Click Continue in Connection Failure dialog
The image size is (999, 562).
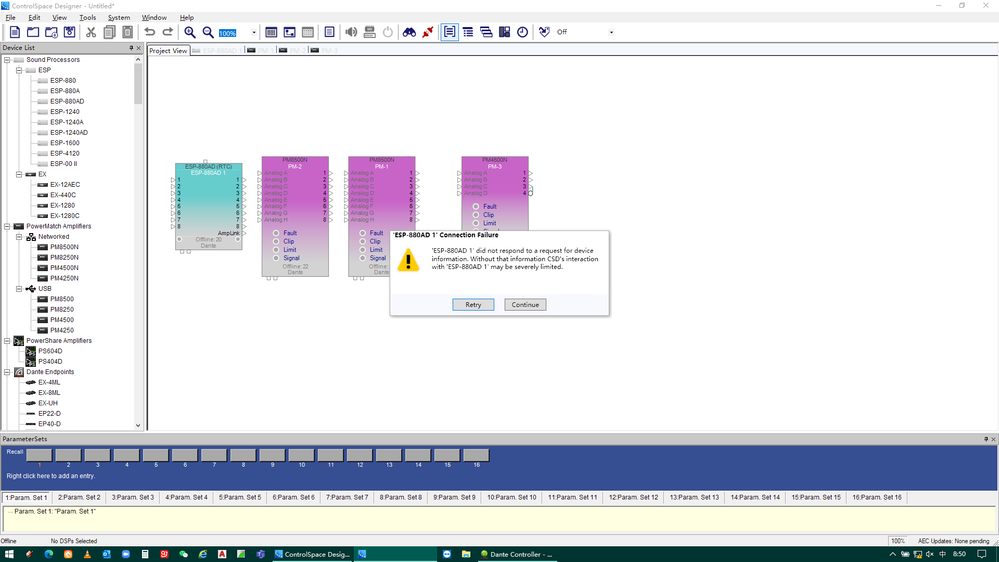[x=525, y=305]
